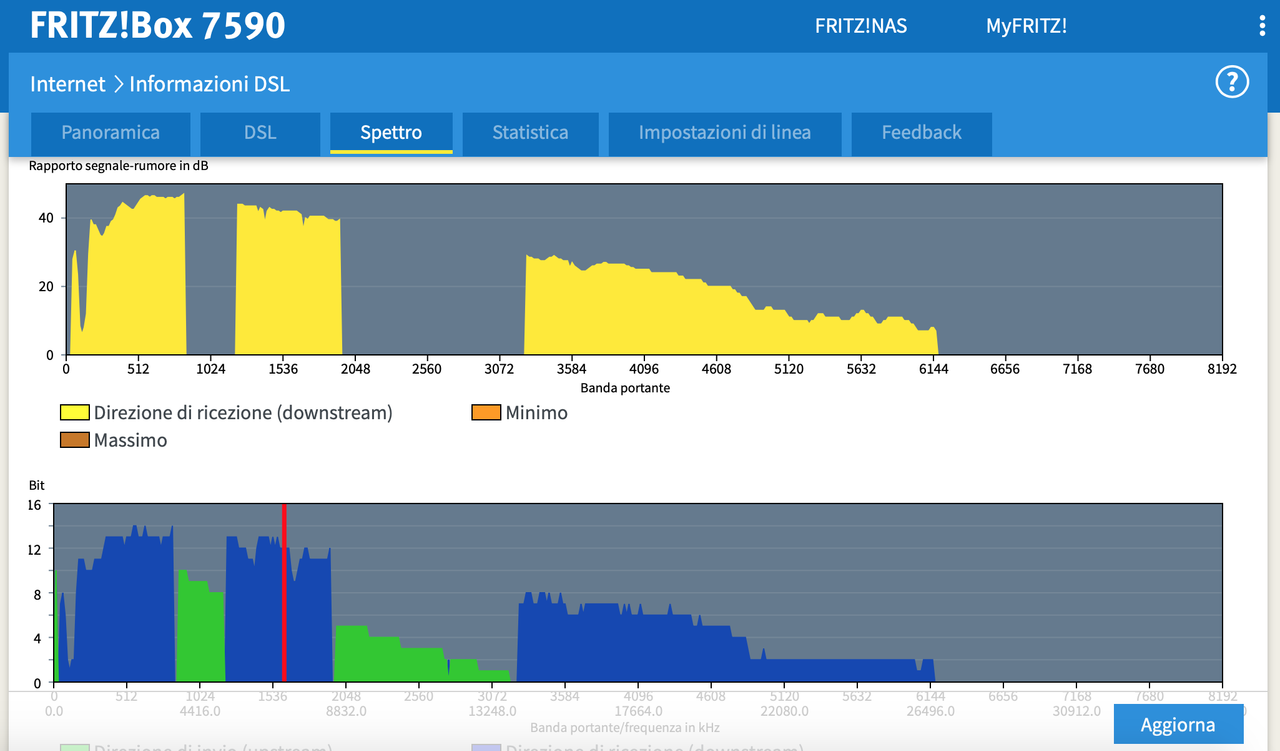Screen dimensions: 1280x751
Task: Click the 13248.0 frequency value
Action: pos(491,712)
